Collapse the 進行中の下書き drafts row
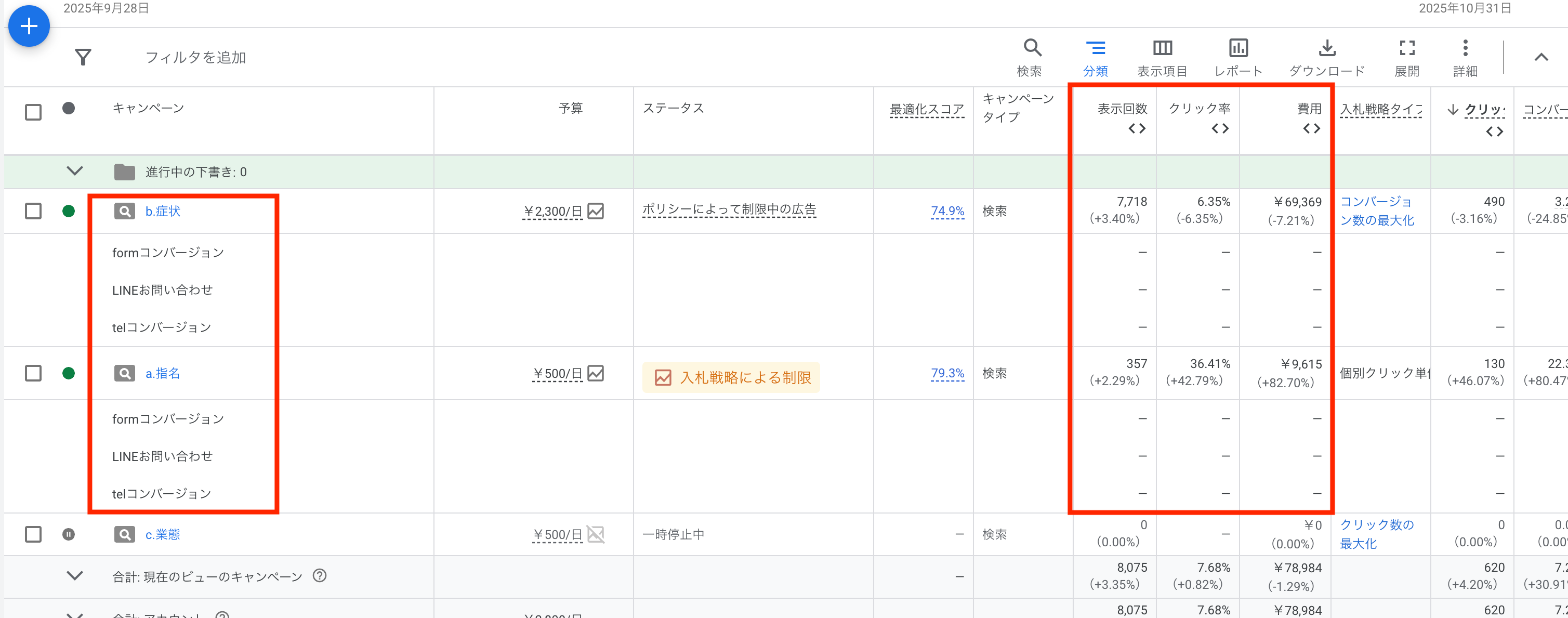Image resolution: width=1568 pixels, height=618 pixels. click(74, 171)
